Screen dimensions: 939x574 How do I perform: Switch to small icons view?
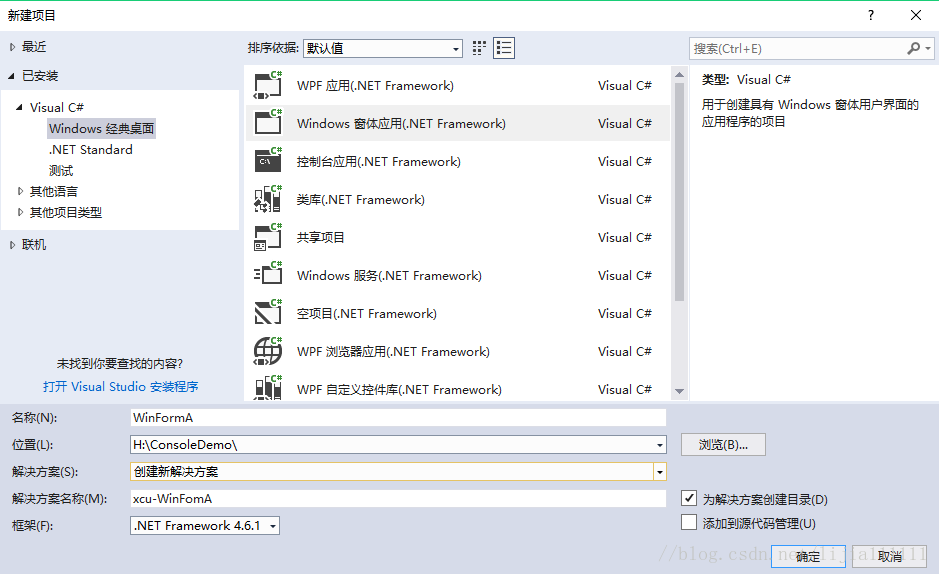[x=479, y=48]
